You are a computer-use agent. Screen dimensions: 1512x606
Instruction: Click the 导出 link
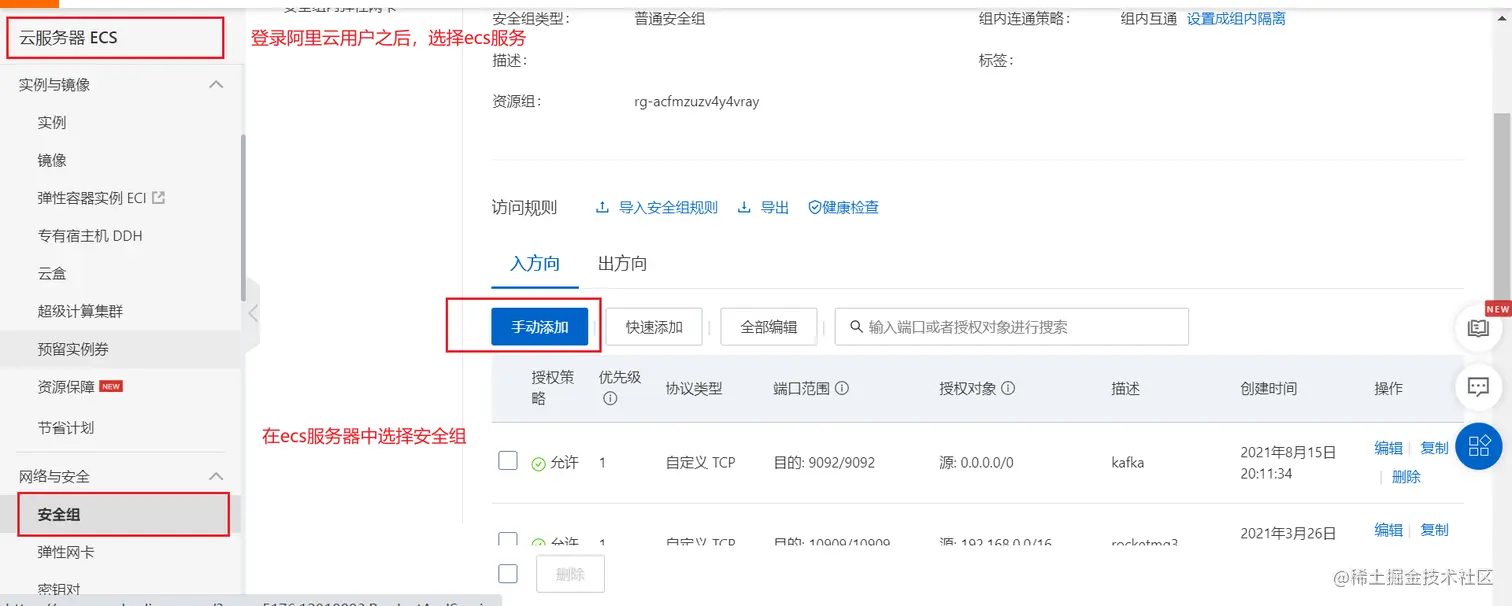775,208
